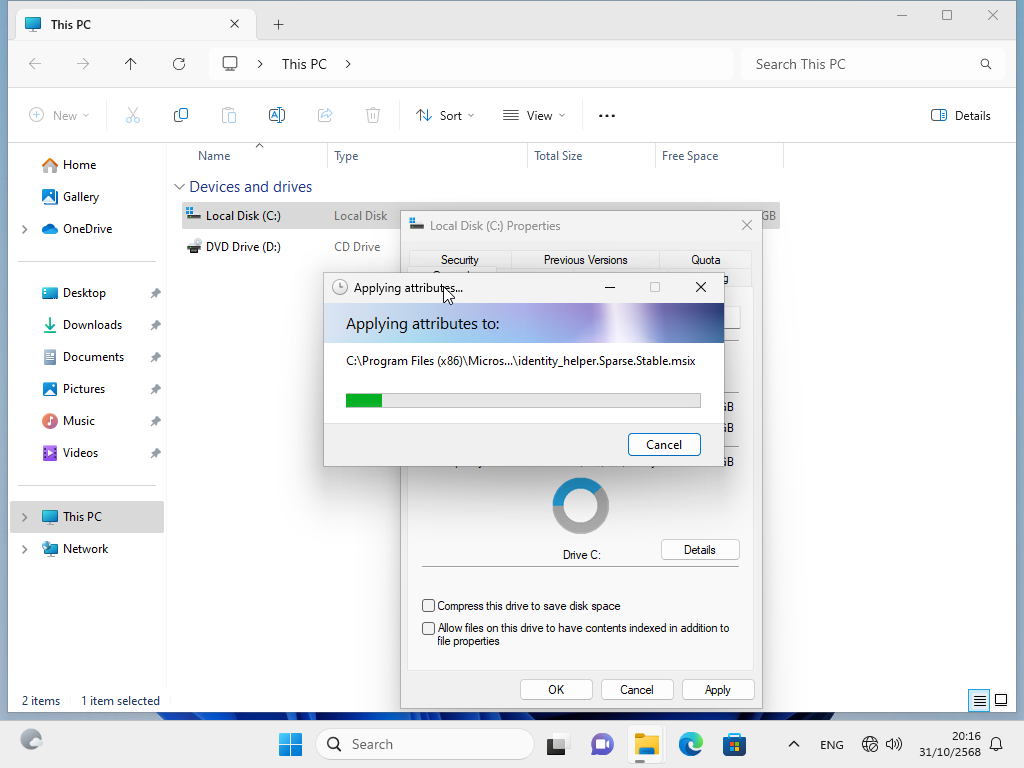Open Microsoft Edge from the taskbar

(691, 744)
